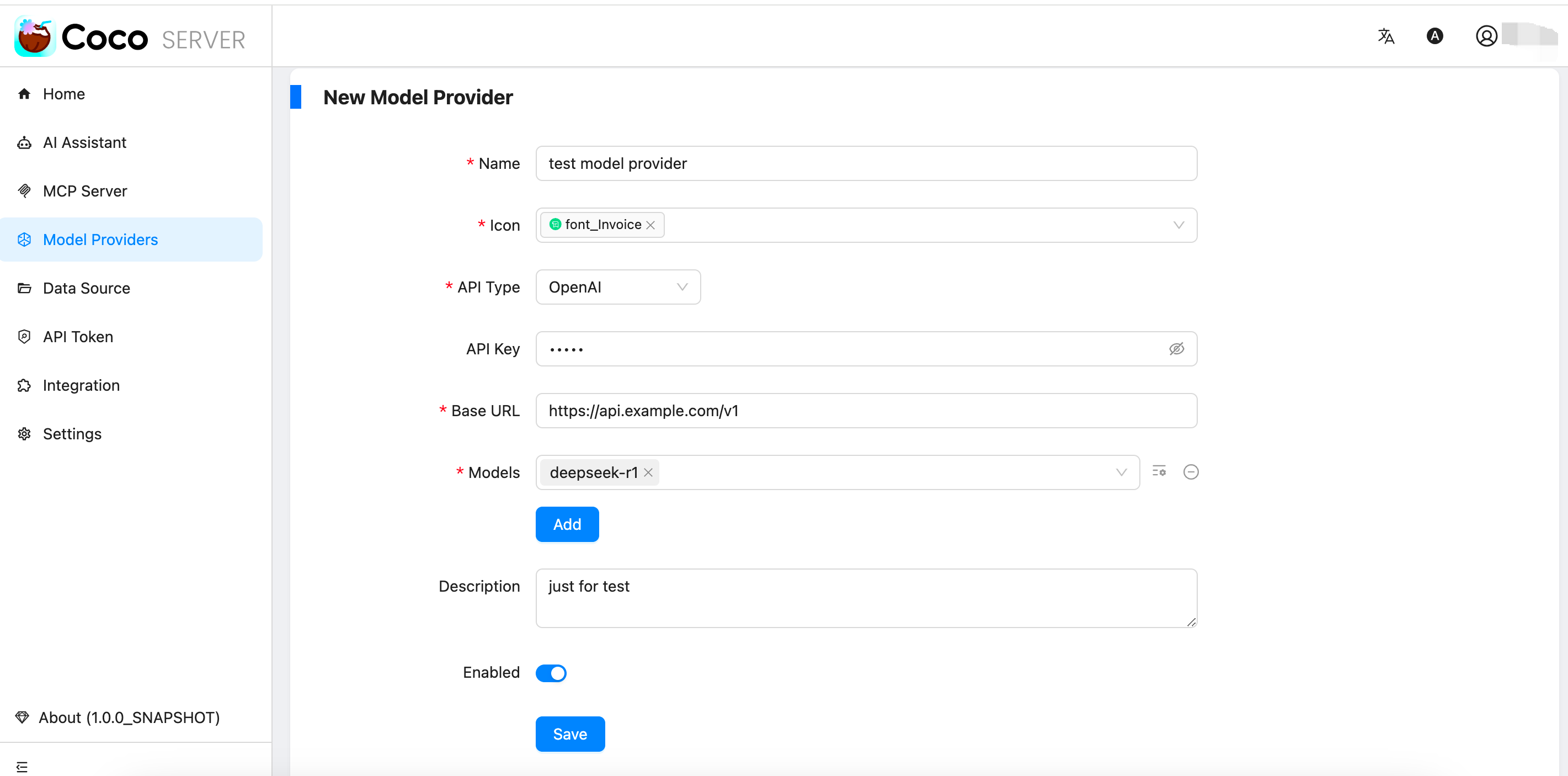This screenshot has height=776, width=1568.
Task: Toggle the theme mode A icon
Action: point(1434,36)
